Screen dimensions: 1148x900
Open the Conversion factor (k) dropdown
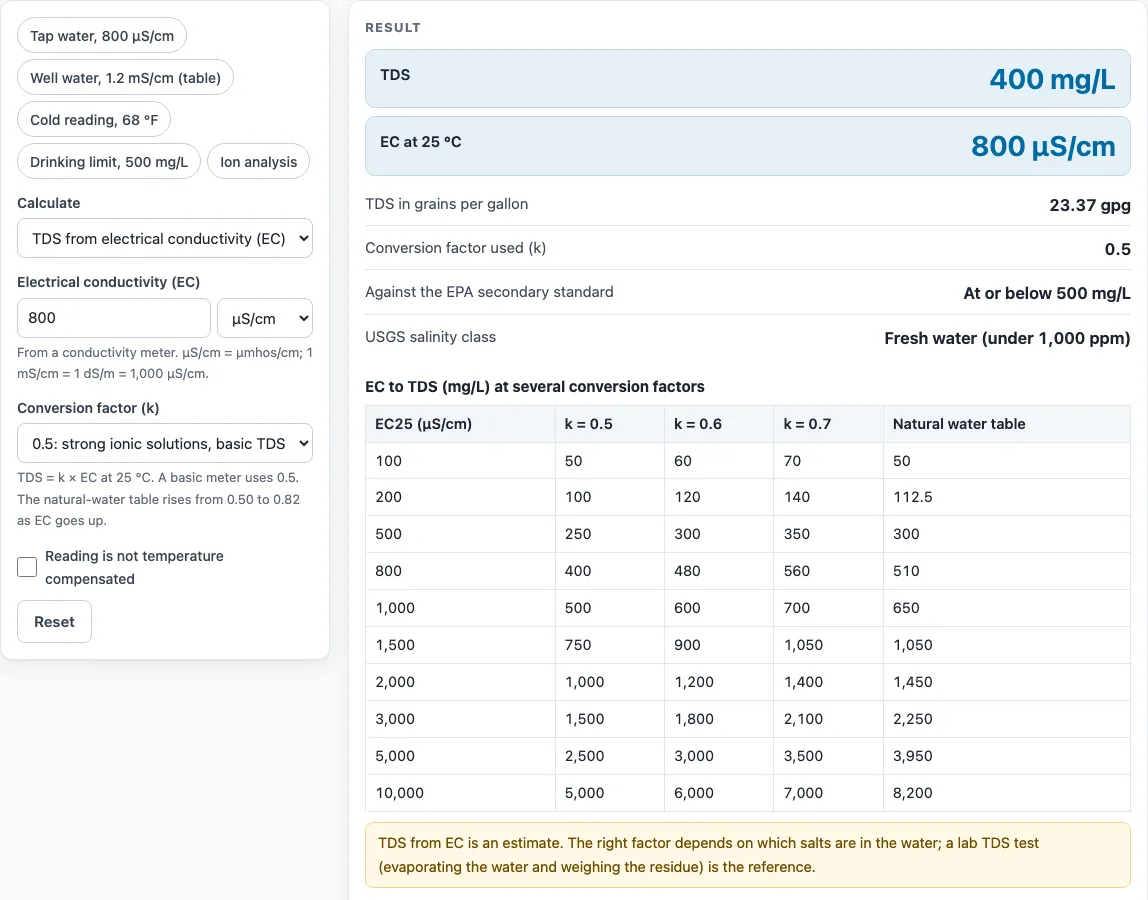[x=165, y=444]
